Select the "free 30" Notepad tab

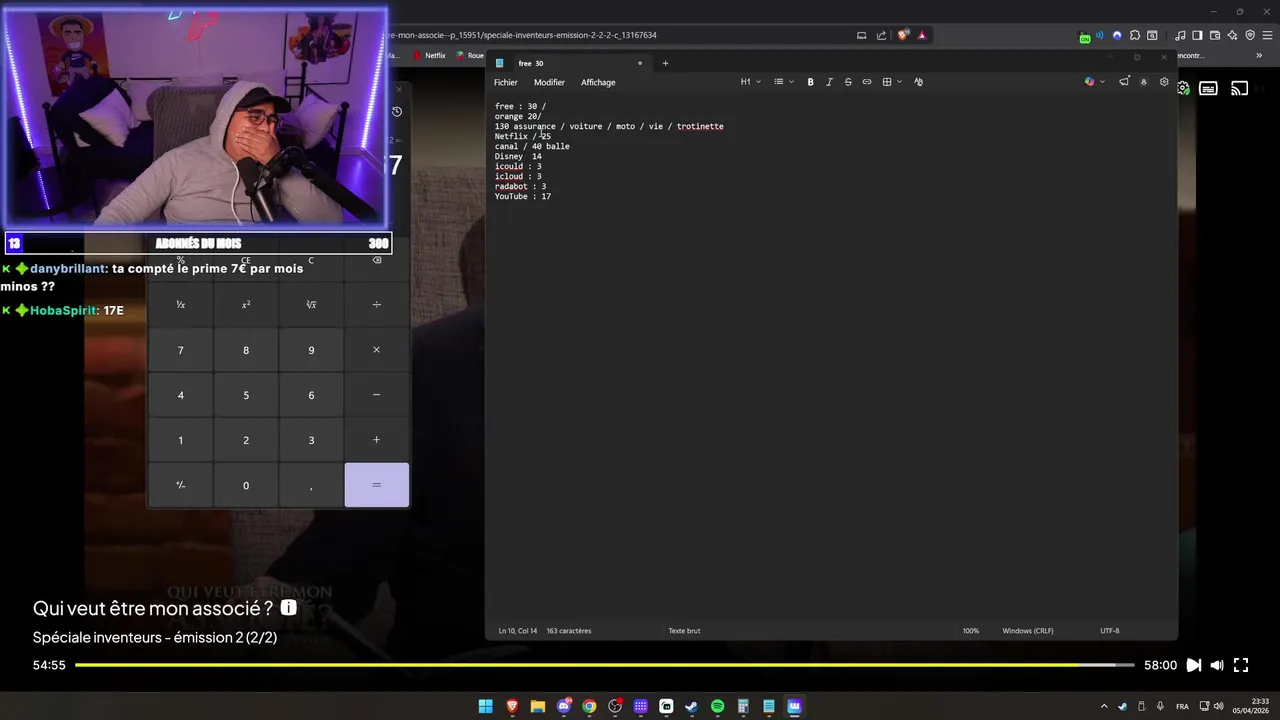(570, 63)
